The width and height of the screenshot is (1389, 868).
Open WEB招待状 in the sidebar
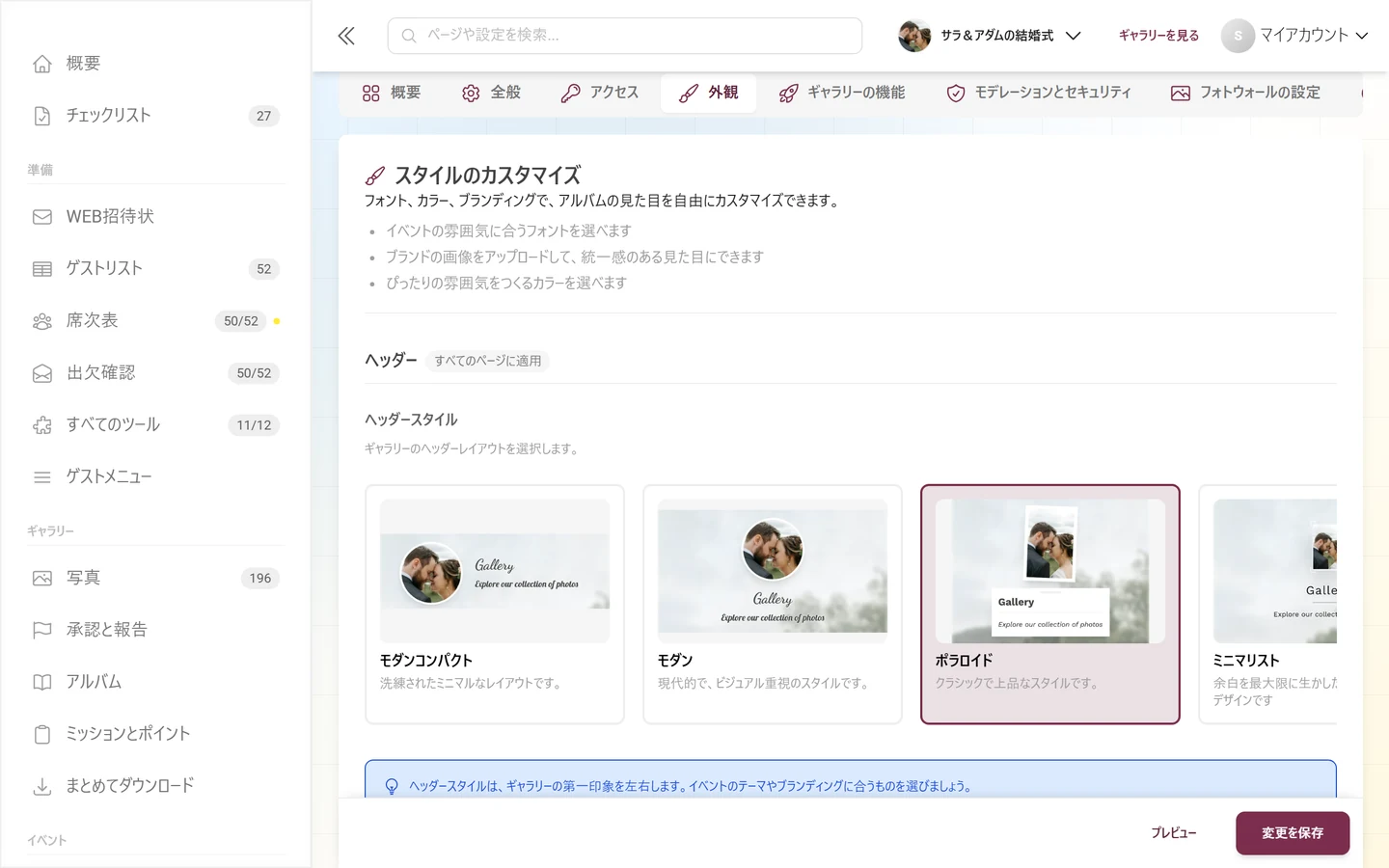pyautogui.click(x=155, y=217)
